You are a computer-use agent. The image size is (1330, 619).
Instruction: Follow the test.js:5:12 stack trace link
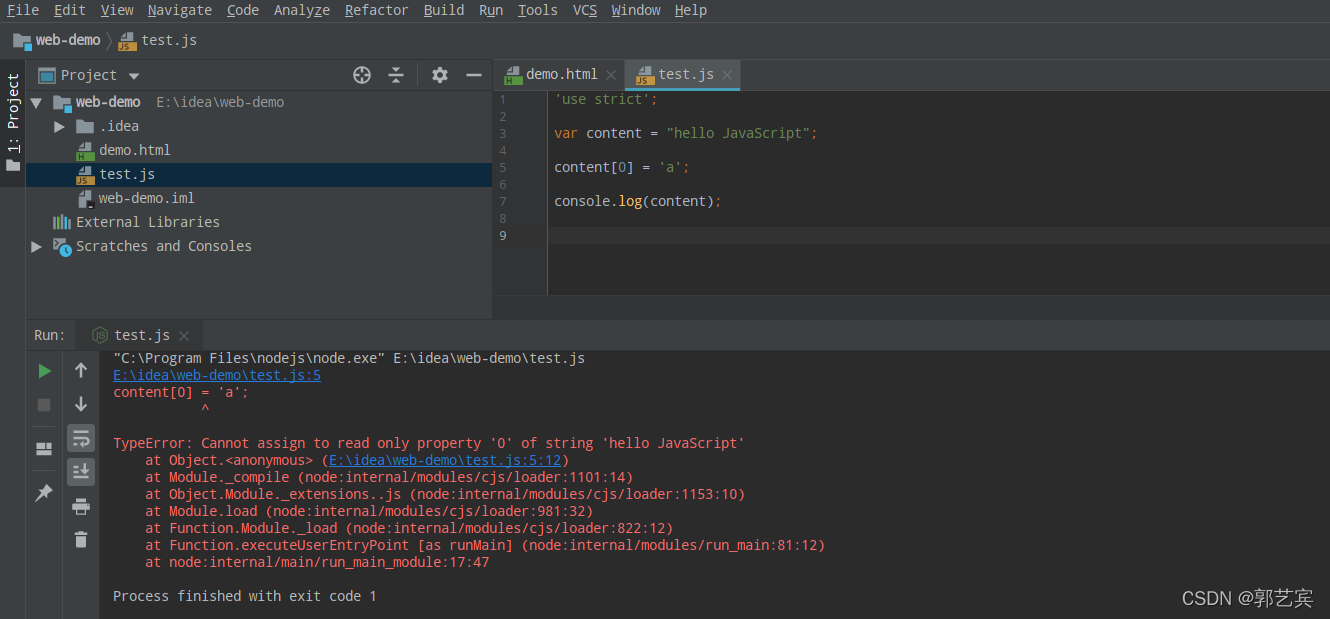click(x=445, y=461)
